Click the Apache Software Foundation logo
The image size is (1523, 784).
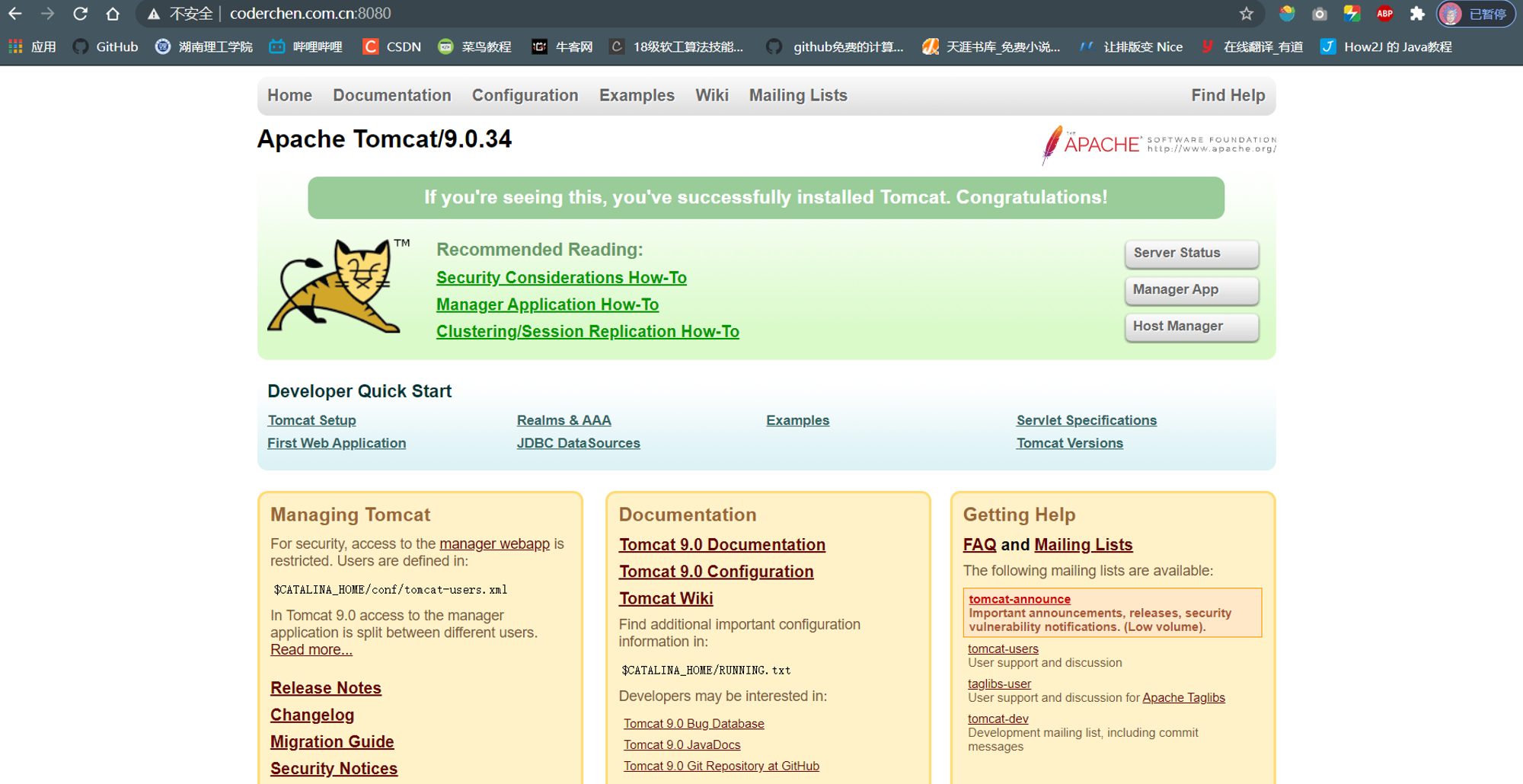[x=1158, y=144]
